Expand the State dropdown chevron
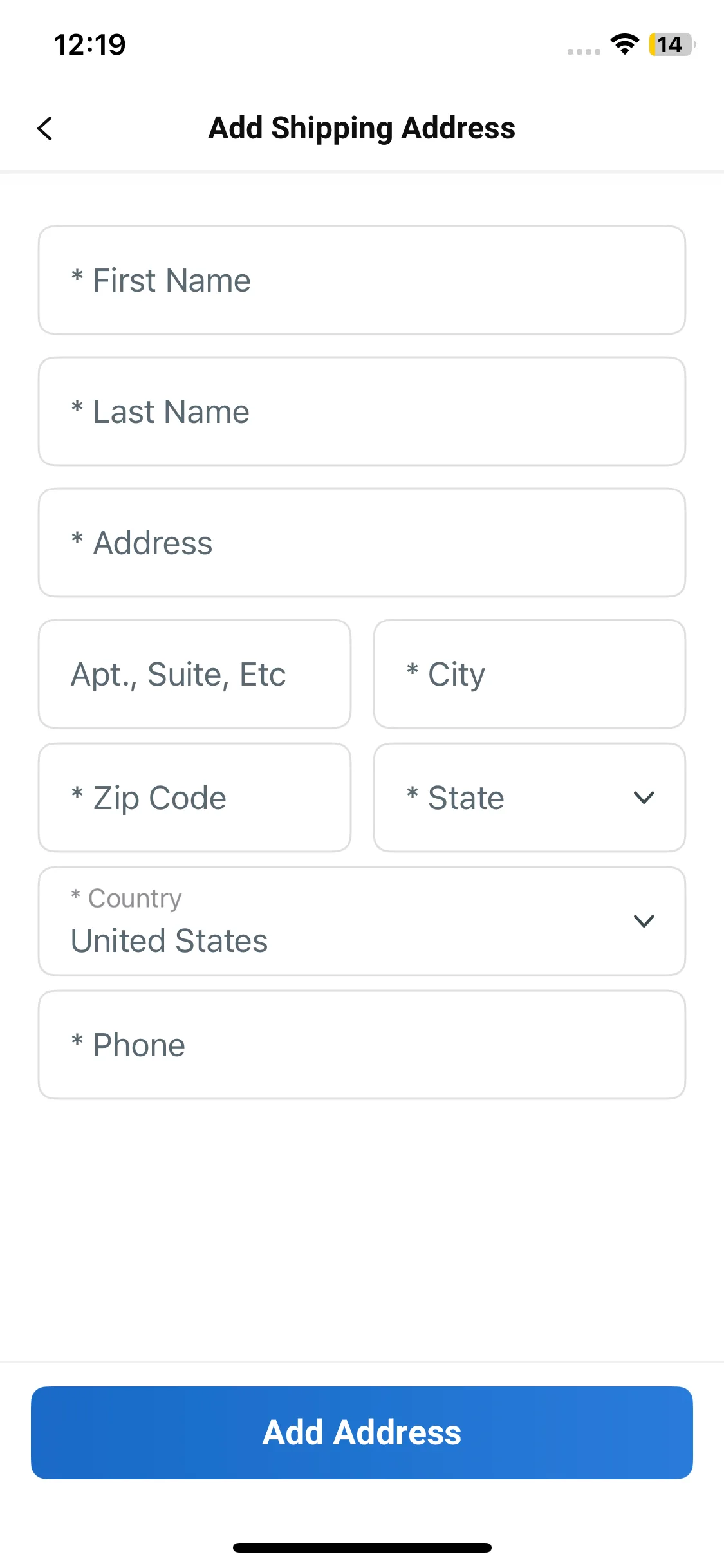The width and height of the screenshot is (724, 1568). tap(644, 798)
